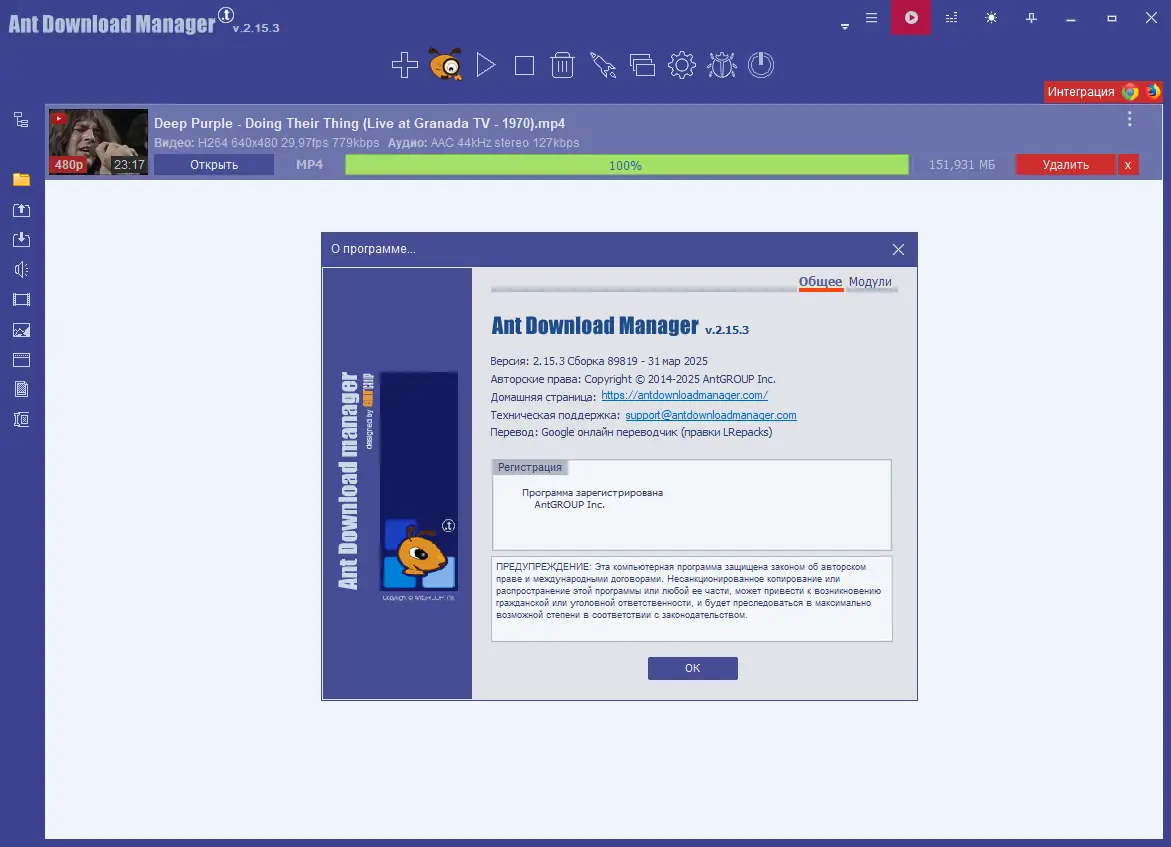The image size is (1171, 847).
Task: Click the tree categories sidebar icon
Action: (22, 120)
